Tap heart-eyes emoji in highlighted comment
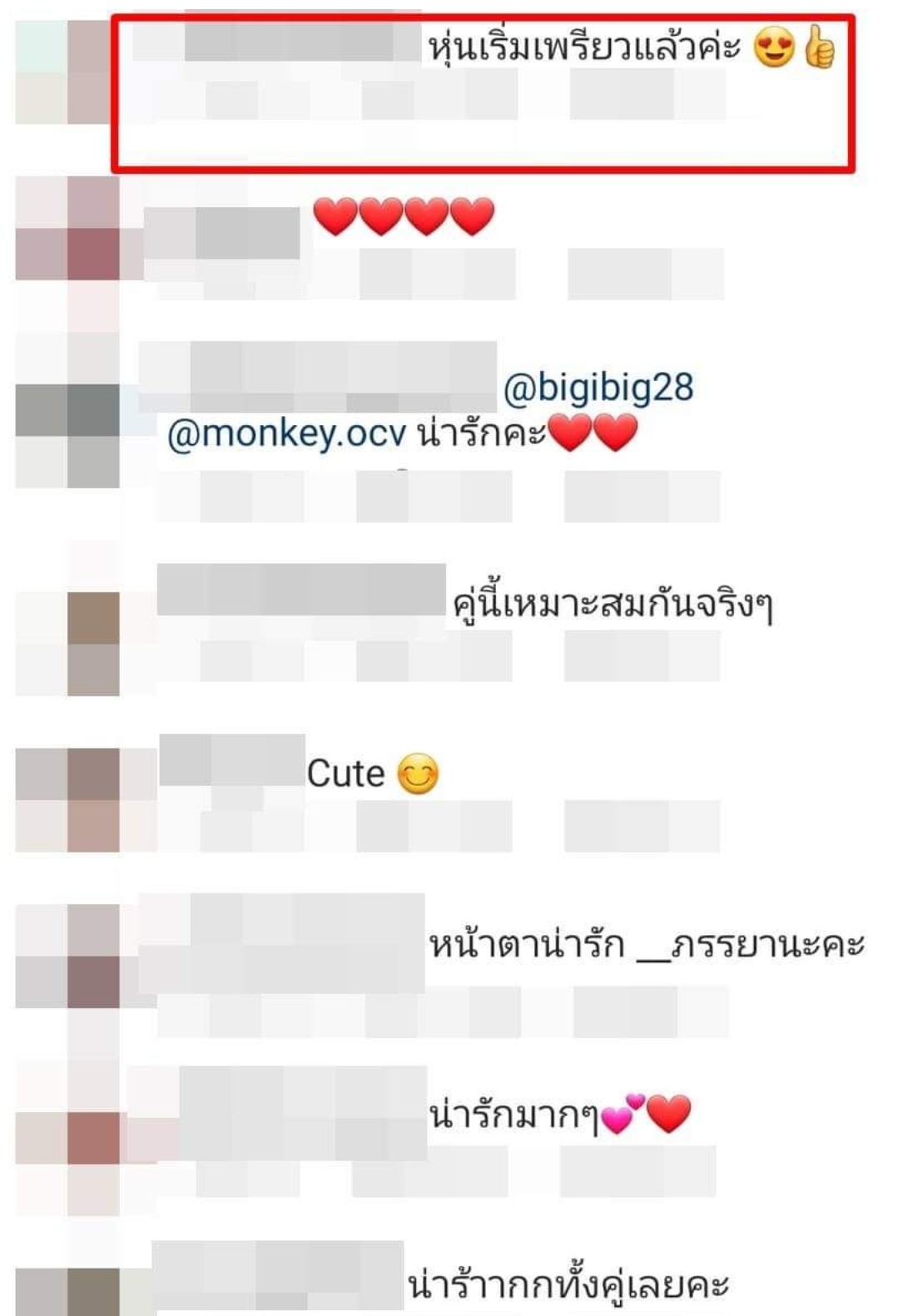 click(774, 47)
